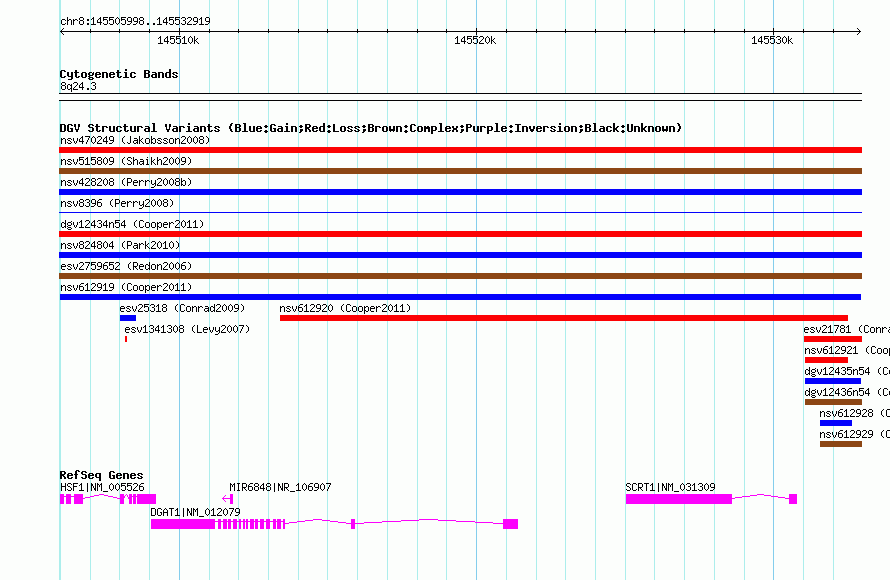Click the nsv612928 blue bar
The width and height of the screenshot is (890, 580).
click(x=836, y=423)
